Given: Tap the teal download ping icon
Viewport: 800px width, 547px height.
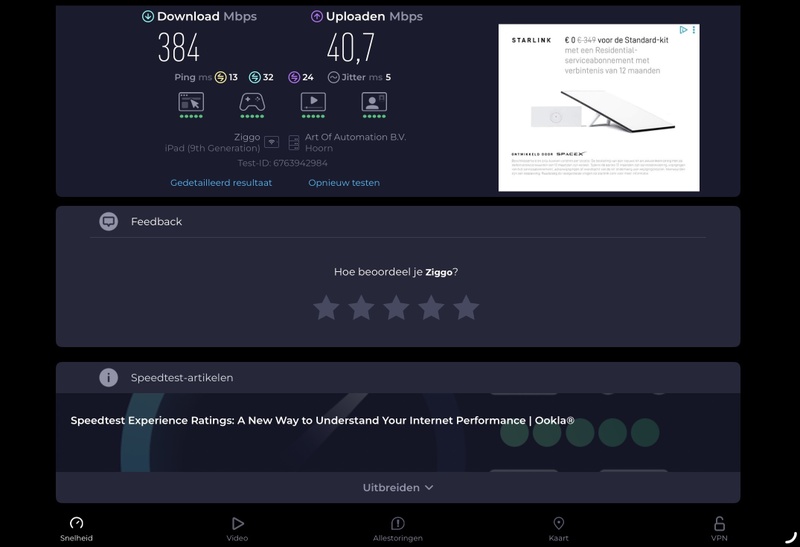Looking at the screenshot, I should pos(255,77).
